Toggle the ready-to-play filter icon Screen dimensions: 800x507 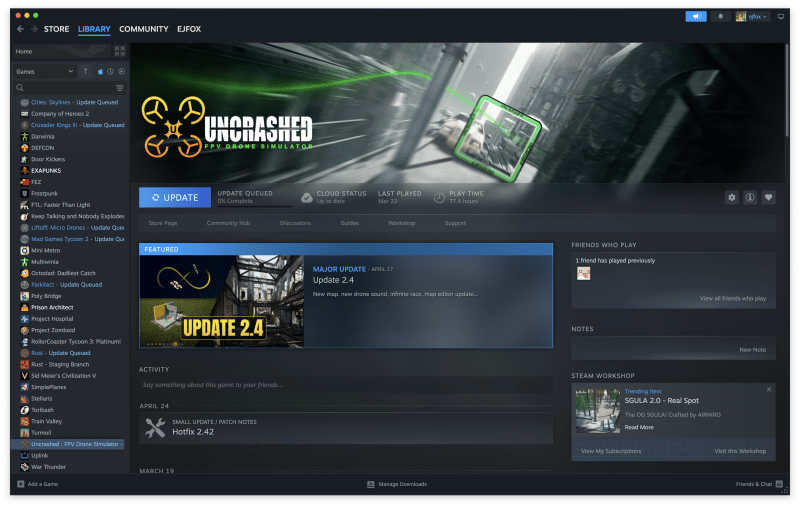(121, 71)
